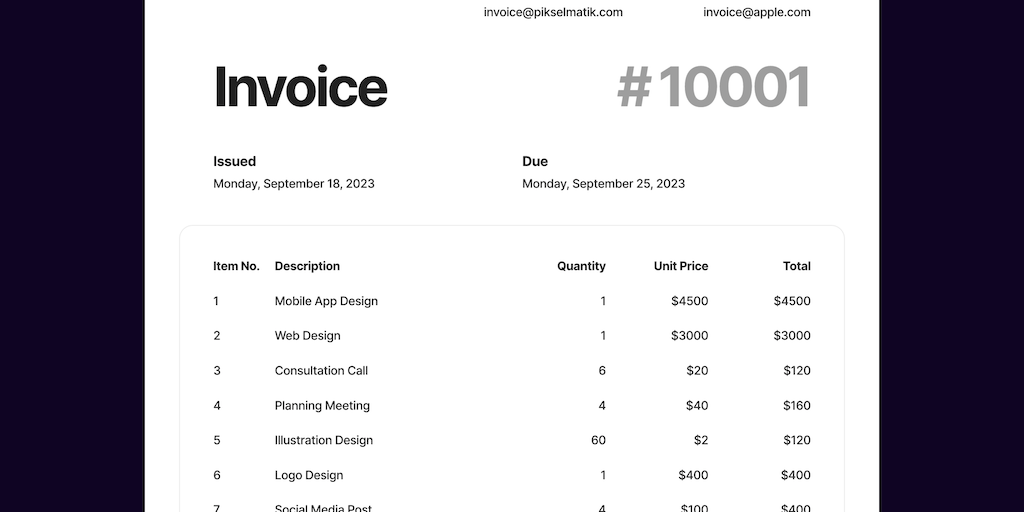
Task: Click the large Invoice heading
Action: point(301,87)
